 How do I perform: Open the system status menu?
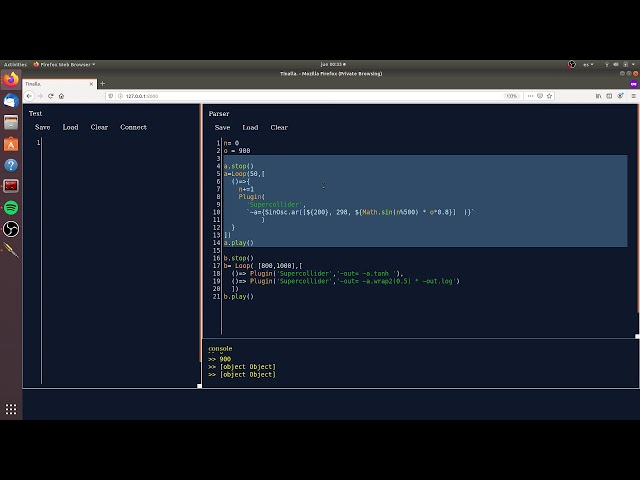point(620,64)
